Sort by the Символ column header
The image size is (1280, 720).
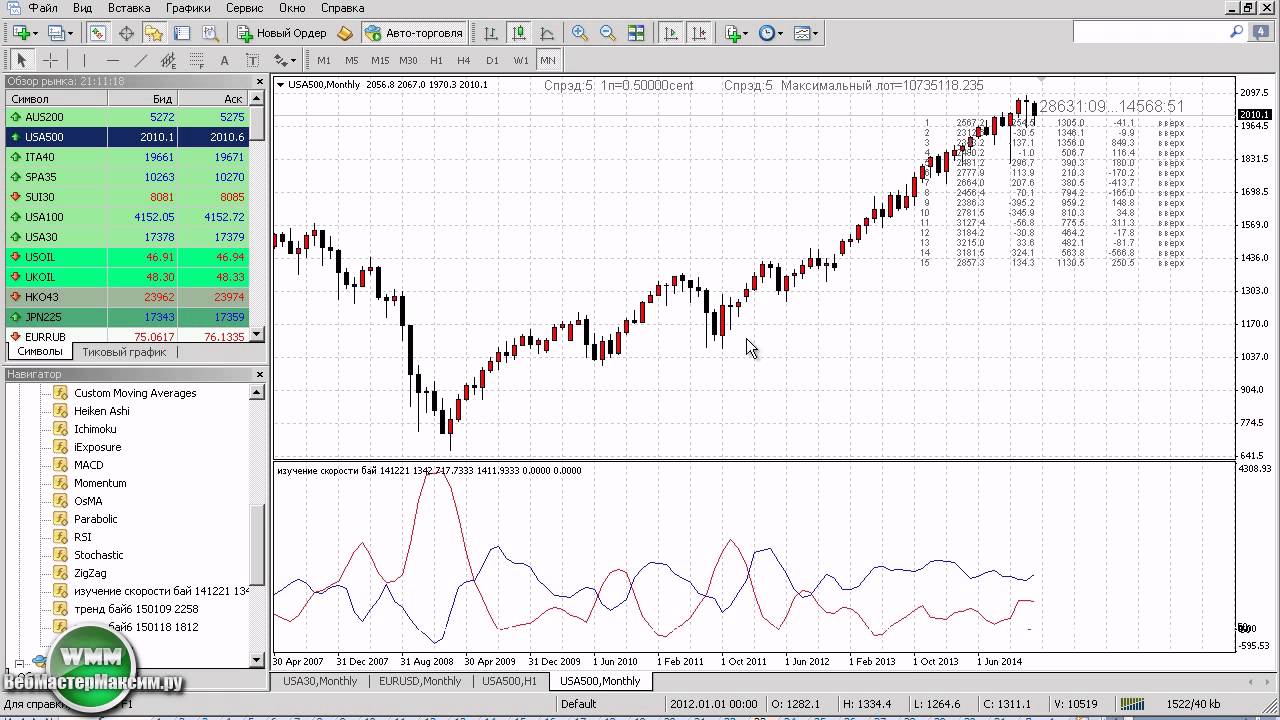coord(57,99)
